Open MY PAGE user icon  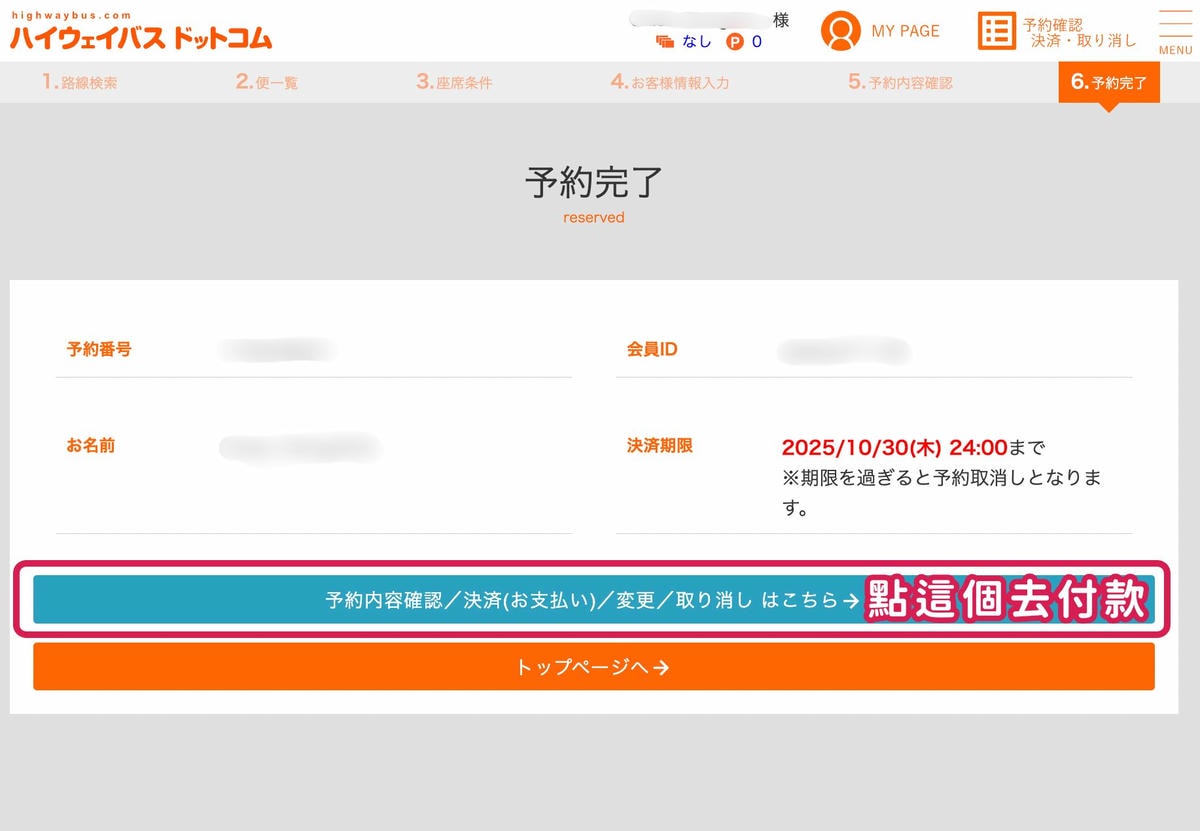[x=841, y=31]
